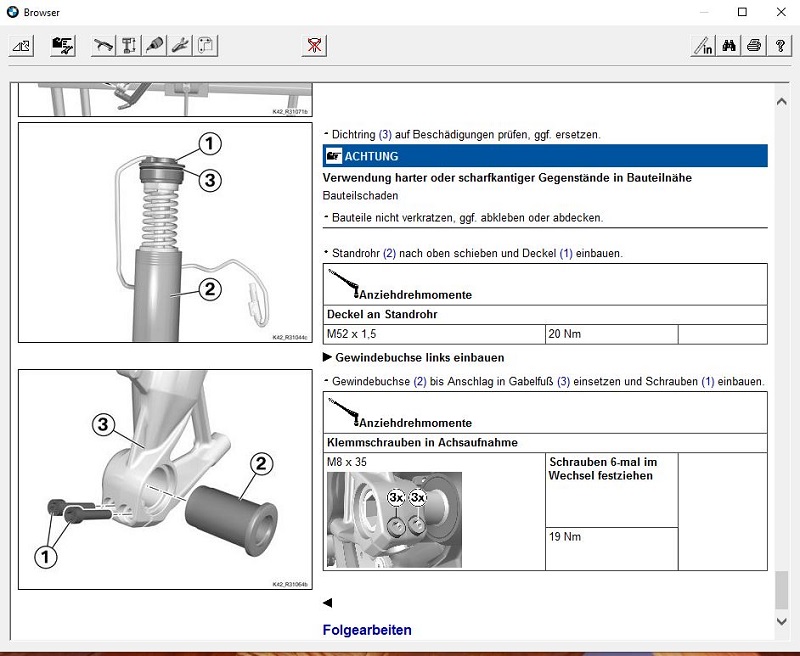This screenshot has height=656, width=800.
Task: Open help with the question mark icon
Action: click(x=780, y=45)
